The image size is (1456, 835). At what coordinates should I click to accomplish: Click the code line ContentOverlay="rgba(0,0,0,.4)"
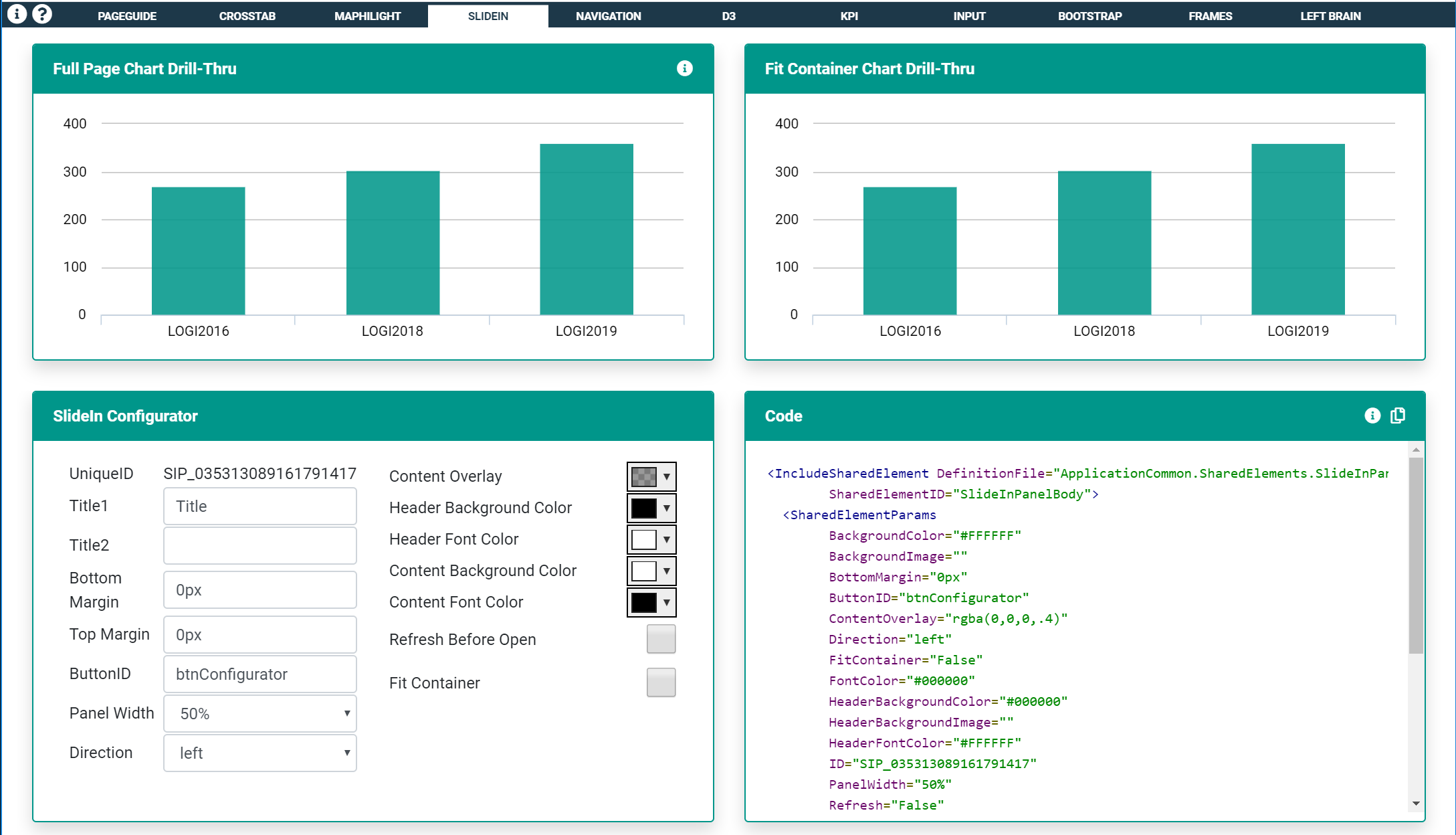948,618
